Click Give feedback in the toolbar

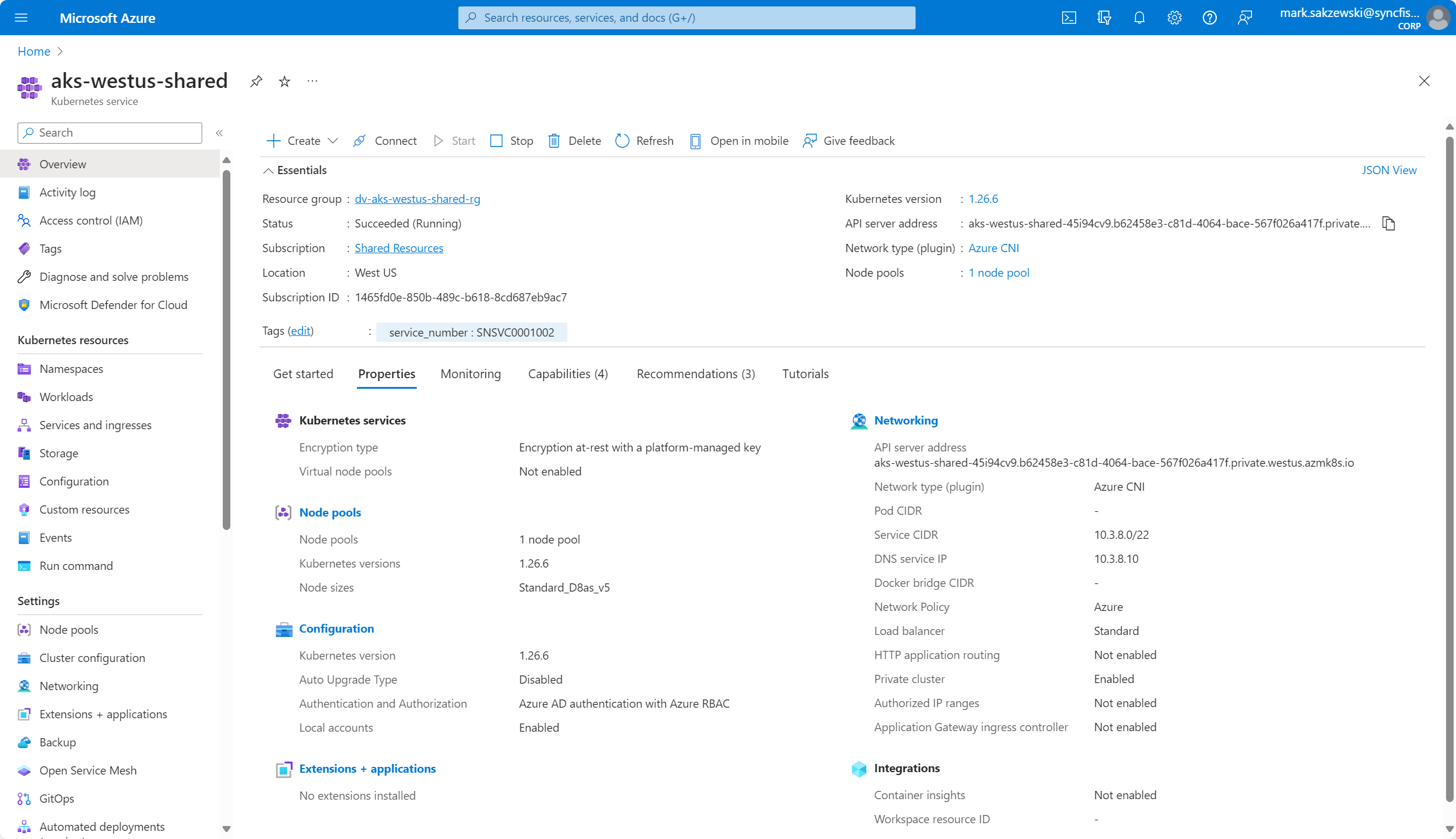849,141
